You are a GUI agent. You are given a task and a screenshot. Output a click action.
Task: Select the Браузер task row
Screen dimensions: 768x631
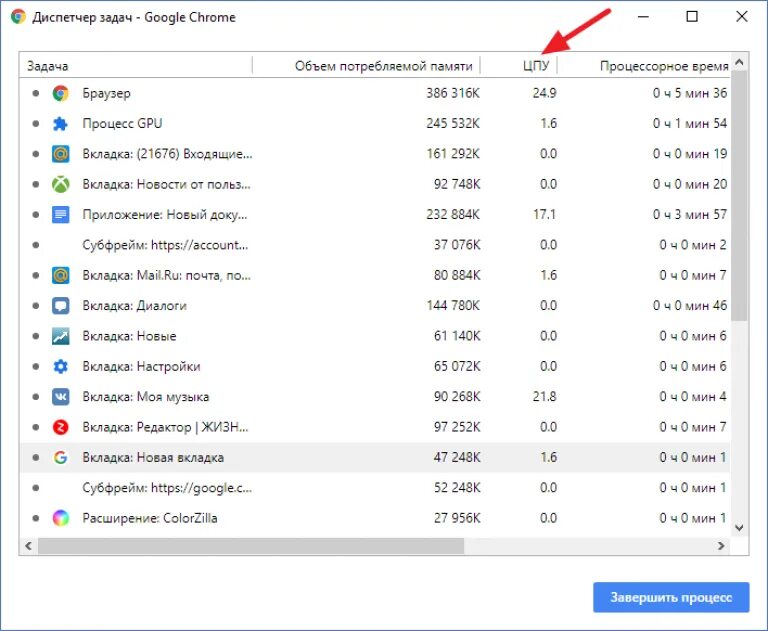[375, 93]
